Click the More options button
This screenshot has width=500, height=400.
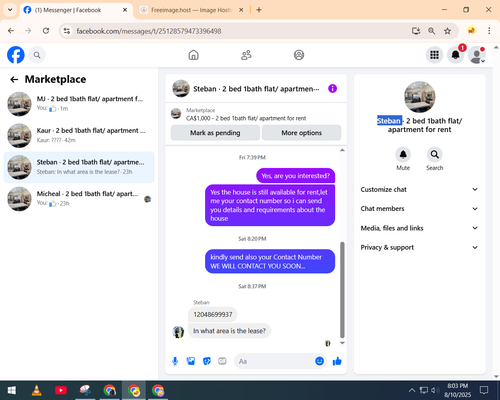click(302, 133)
